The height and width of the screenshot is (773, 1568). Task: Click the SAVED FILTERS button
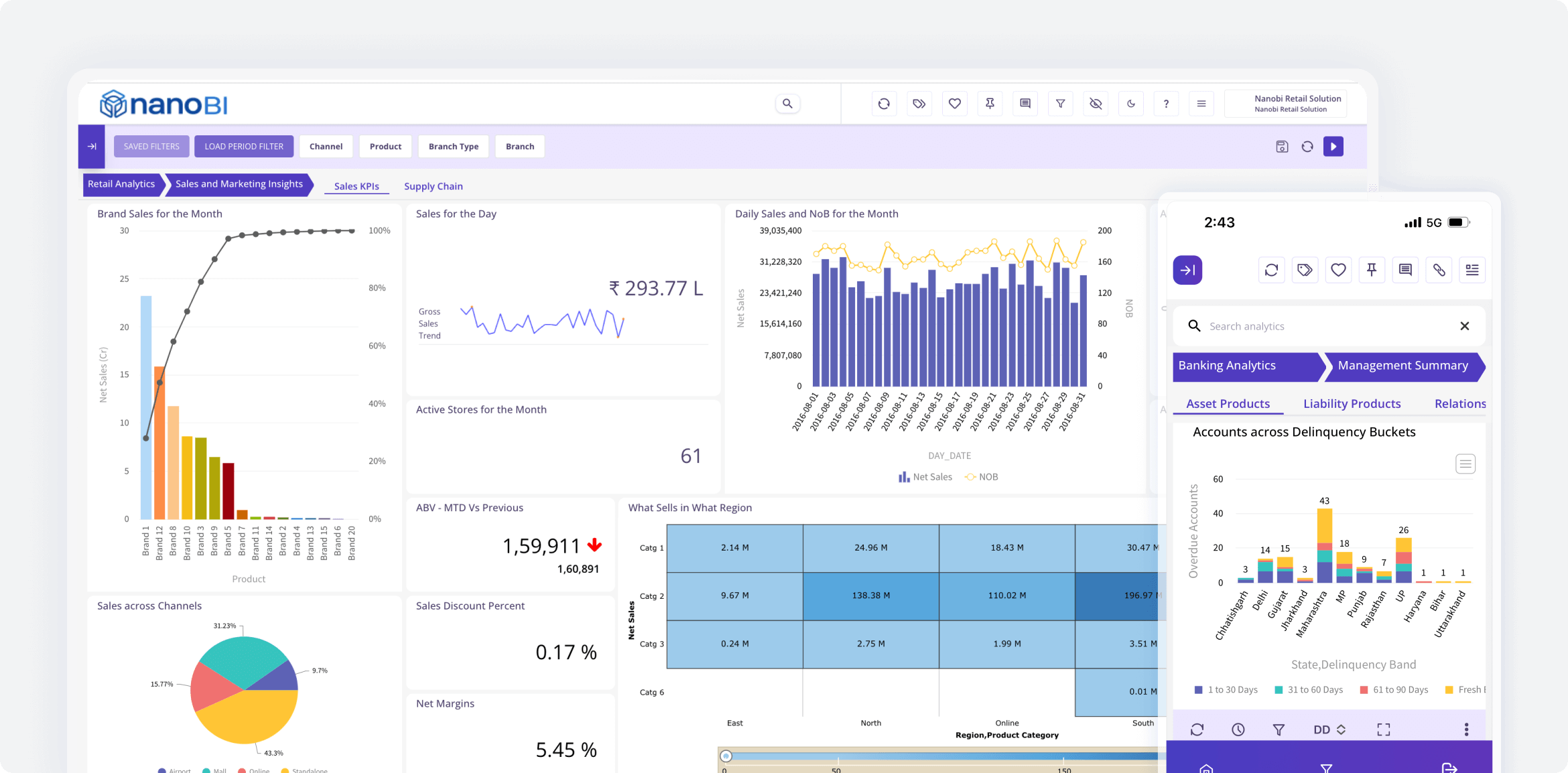(x=151, y=147)
